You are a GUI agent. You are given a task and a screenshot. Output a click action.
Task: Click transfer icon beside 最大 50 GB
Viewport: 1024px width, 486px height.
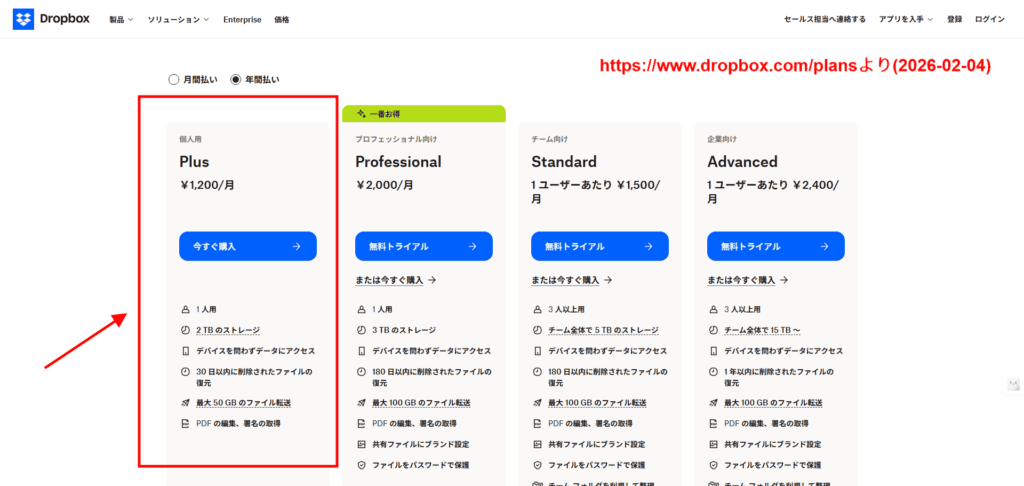(x=185, y=402)
